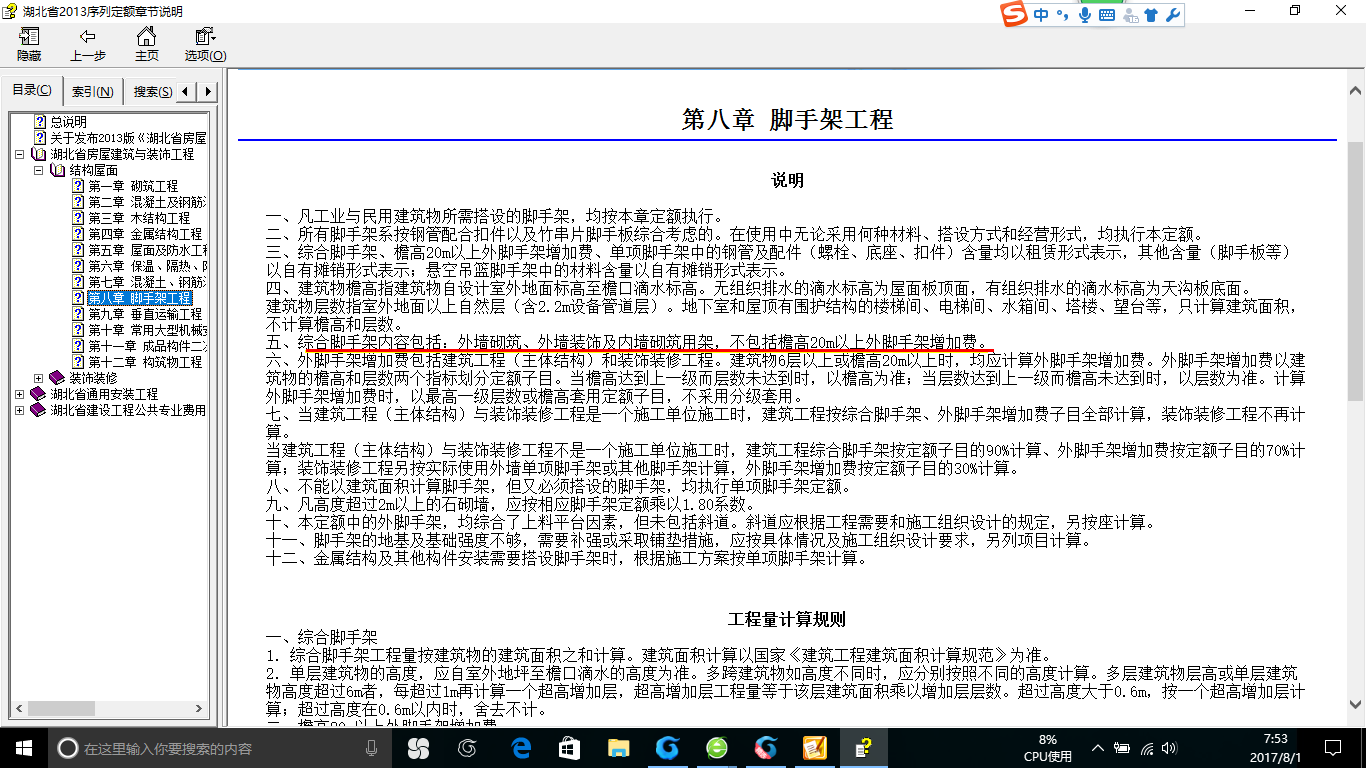Click the 隐藏 (Hide) toolbar button

29,45
